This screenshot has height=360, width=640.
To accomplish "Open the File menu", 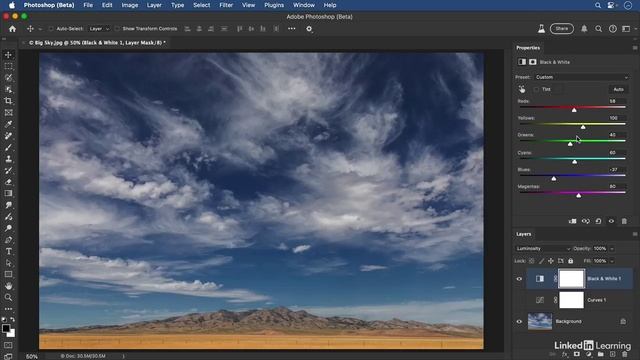I will (x=88, y=5).
